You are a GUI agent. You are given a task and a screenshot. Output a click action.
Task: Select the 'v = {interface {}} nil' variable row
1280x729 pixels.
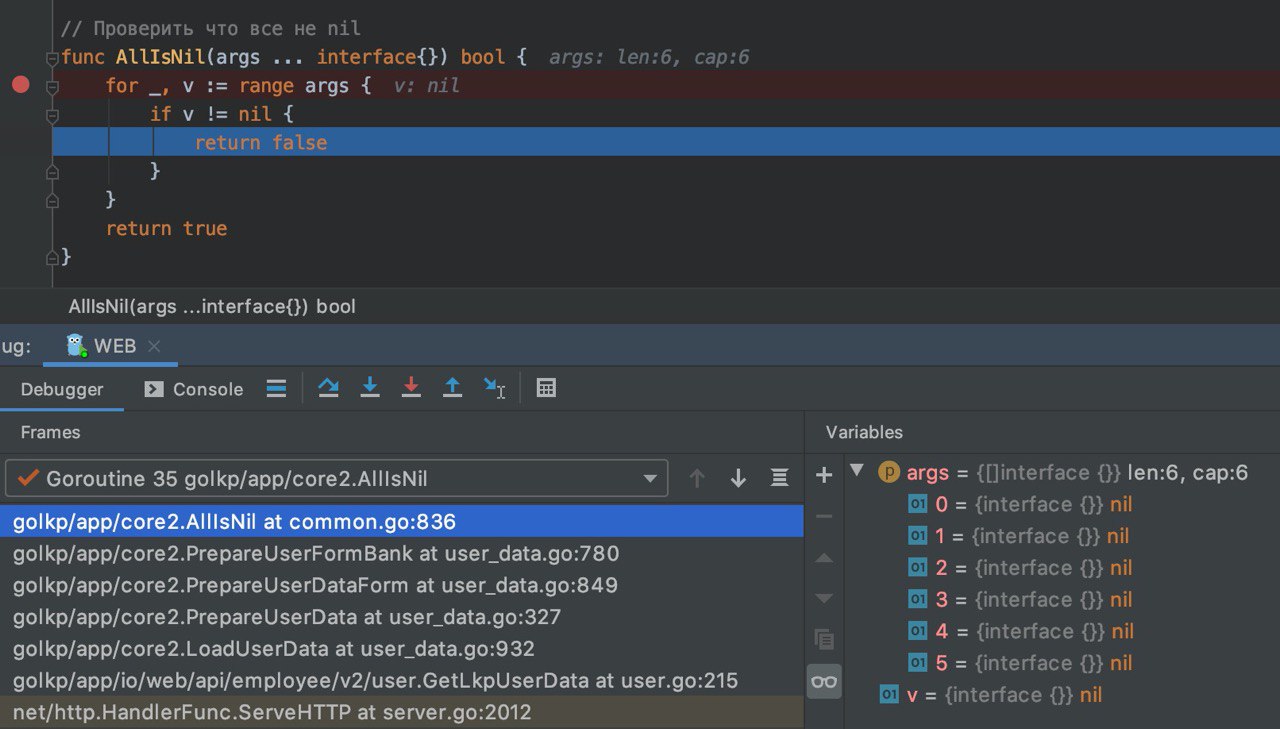click(1062, 695)
